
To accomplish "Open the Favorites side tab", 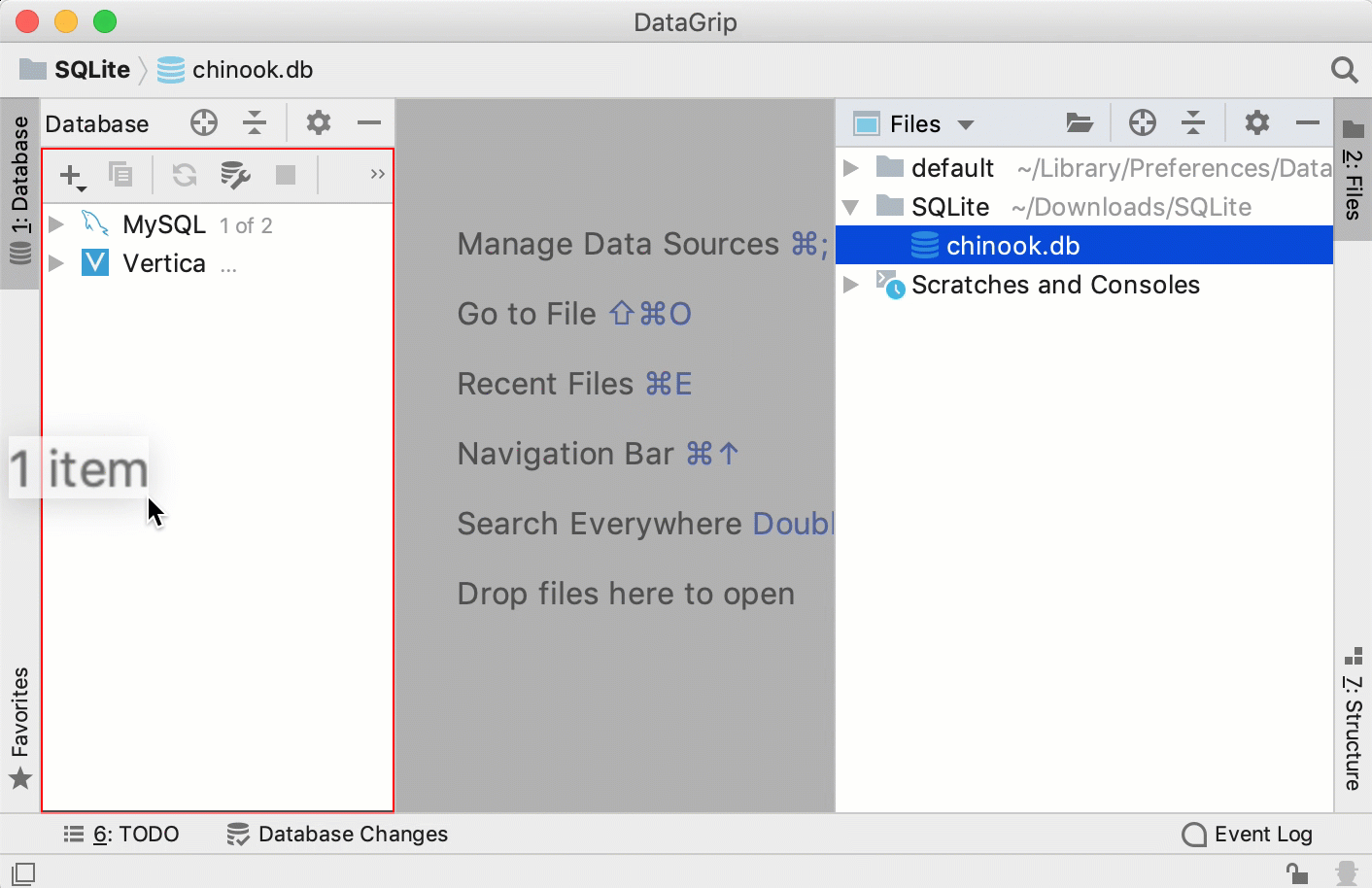I will click(20, 729).
